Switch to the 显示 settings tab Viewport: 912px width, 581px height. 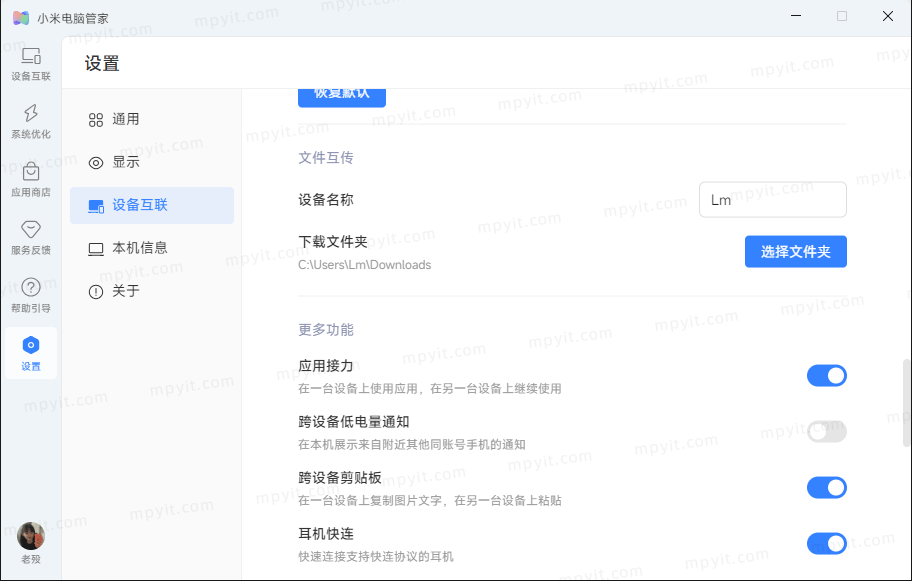(x=152, y=162)
